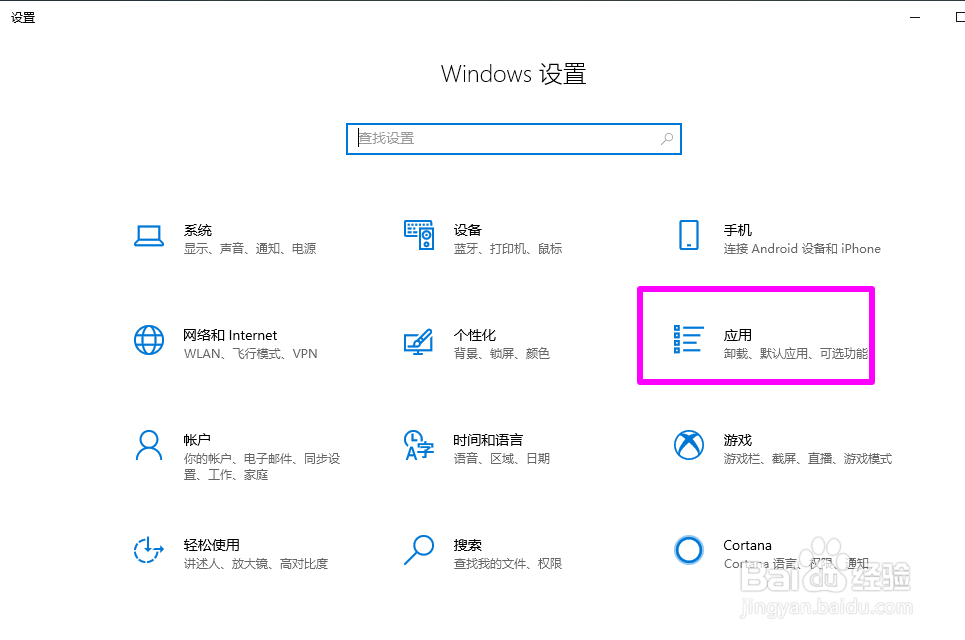
Task: Select the Cortana circle icon
Action: (689, 550)
